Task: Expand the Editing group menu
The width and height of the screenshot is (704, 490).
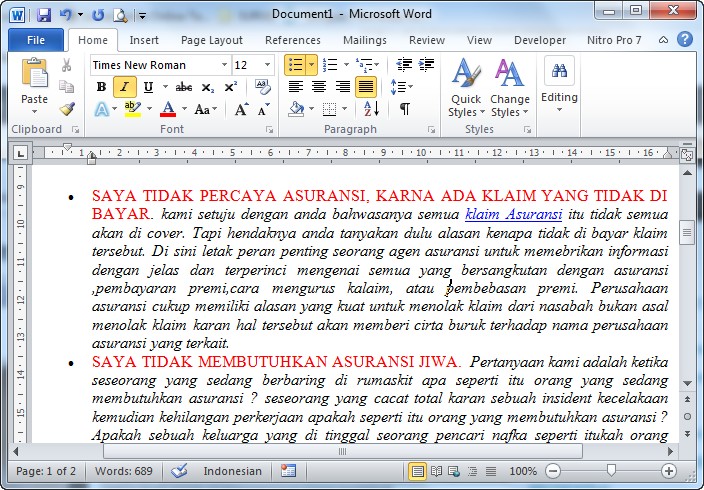Action: tap(559, 85)
